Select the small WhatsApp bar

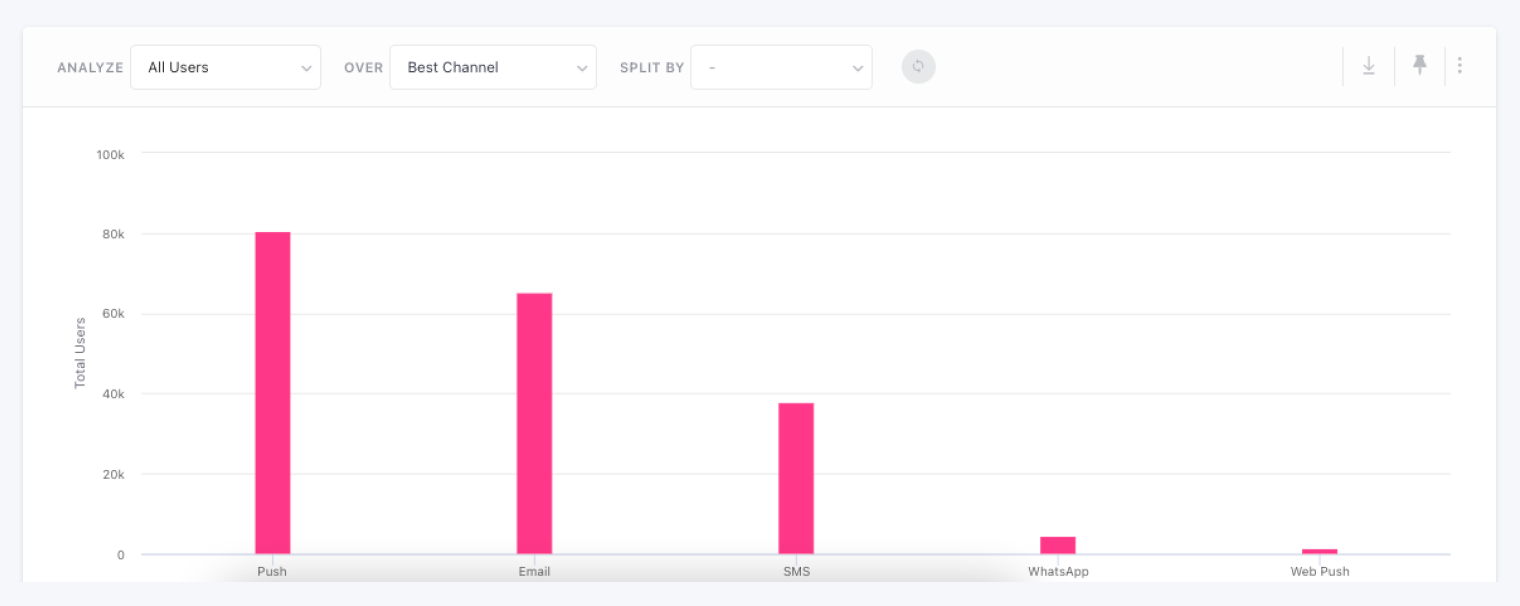click(x=1057, y=545)
